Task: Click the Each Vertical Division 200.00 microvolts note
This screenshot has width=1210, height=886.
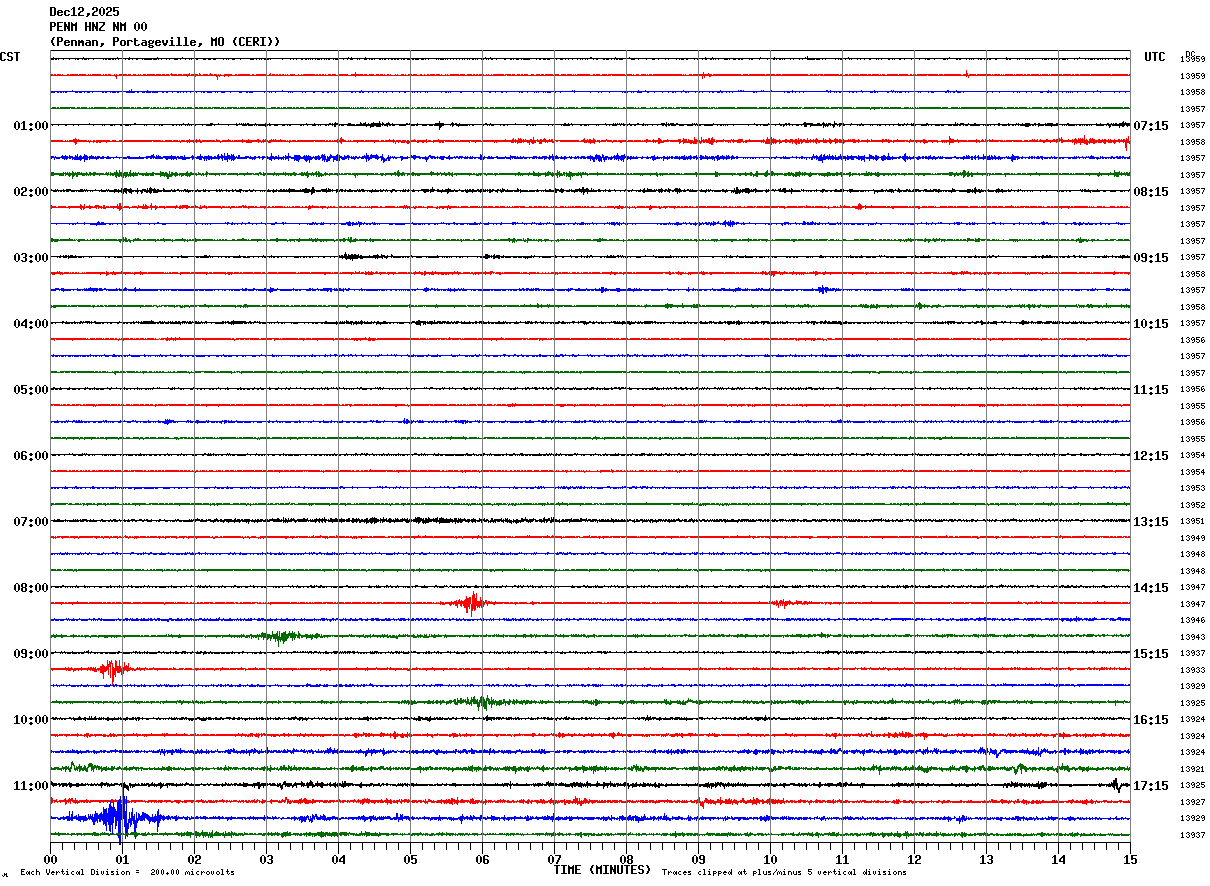Action: pyautogui.click(x=127, y=873)
